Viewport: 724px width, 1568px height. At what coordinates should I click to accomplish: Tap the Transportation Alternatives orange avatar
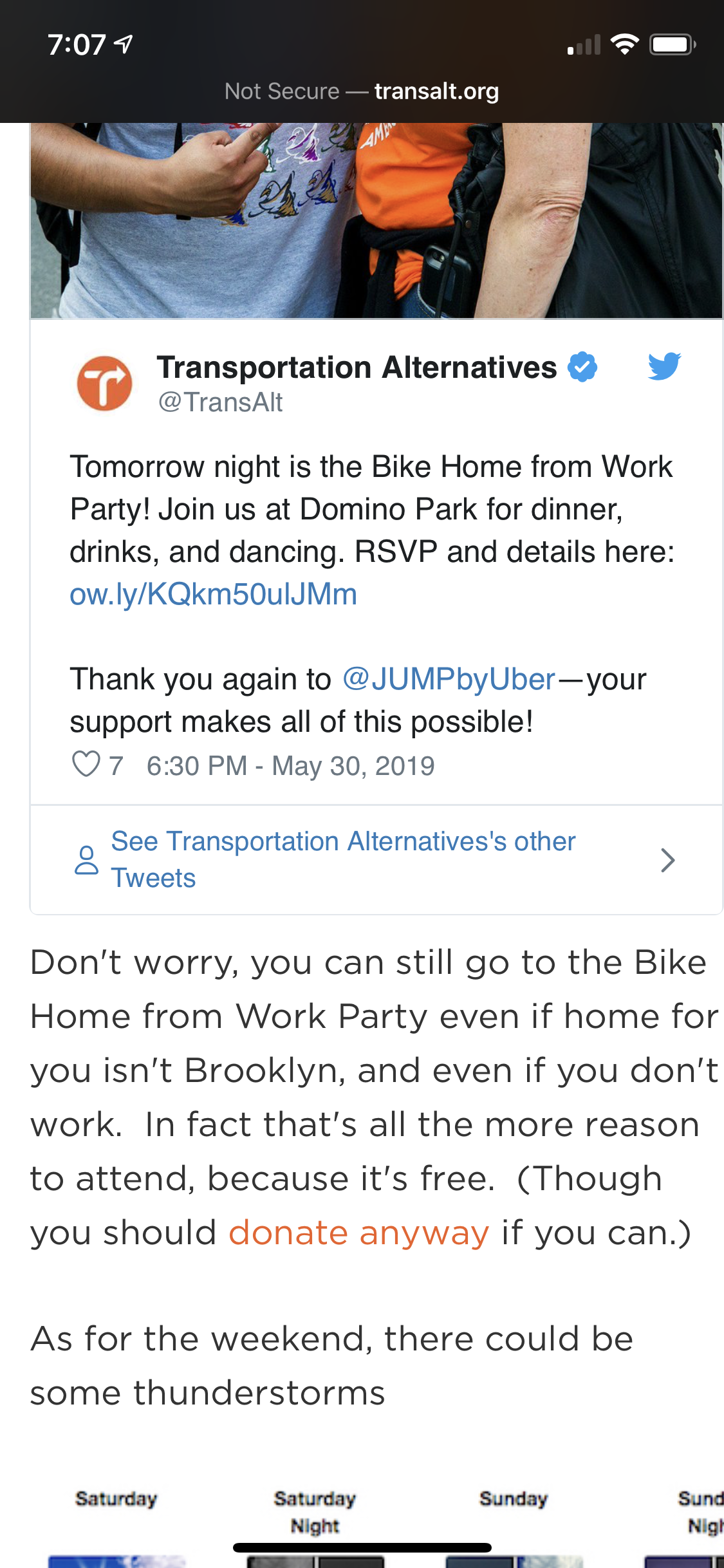pos(104,384)
